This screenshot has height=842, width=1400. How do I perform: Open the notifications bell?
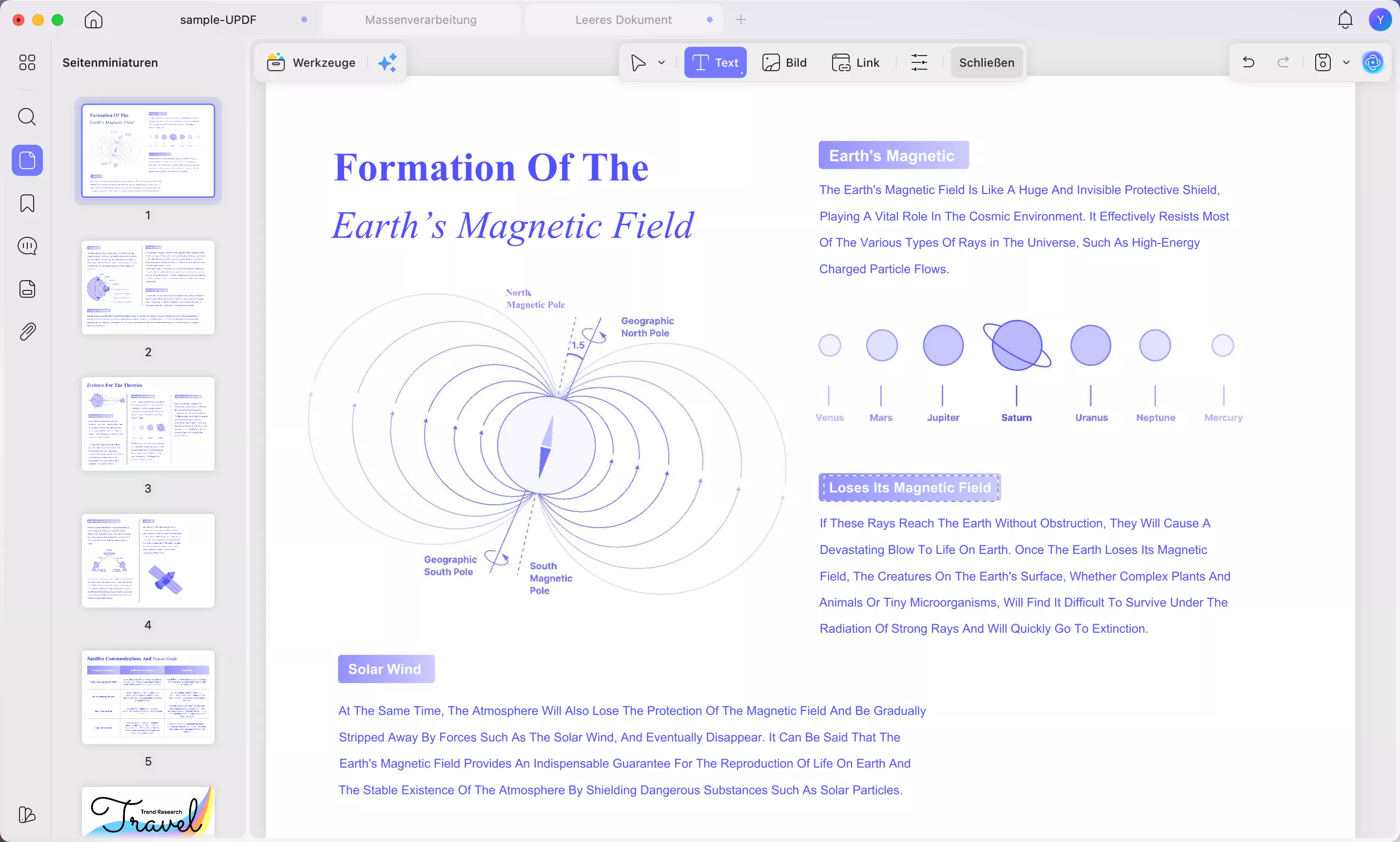1345,20
